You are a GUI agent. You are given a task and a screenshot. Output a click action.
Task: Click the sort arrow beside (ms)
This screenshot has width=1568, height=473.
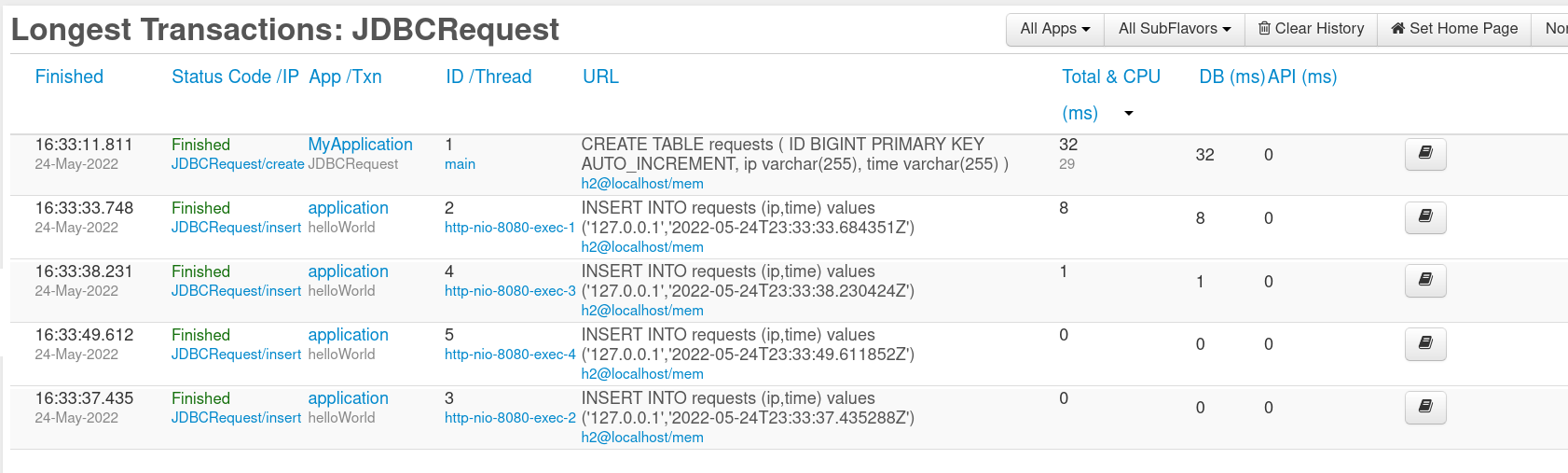click(1128, 114)
